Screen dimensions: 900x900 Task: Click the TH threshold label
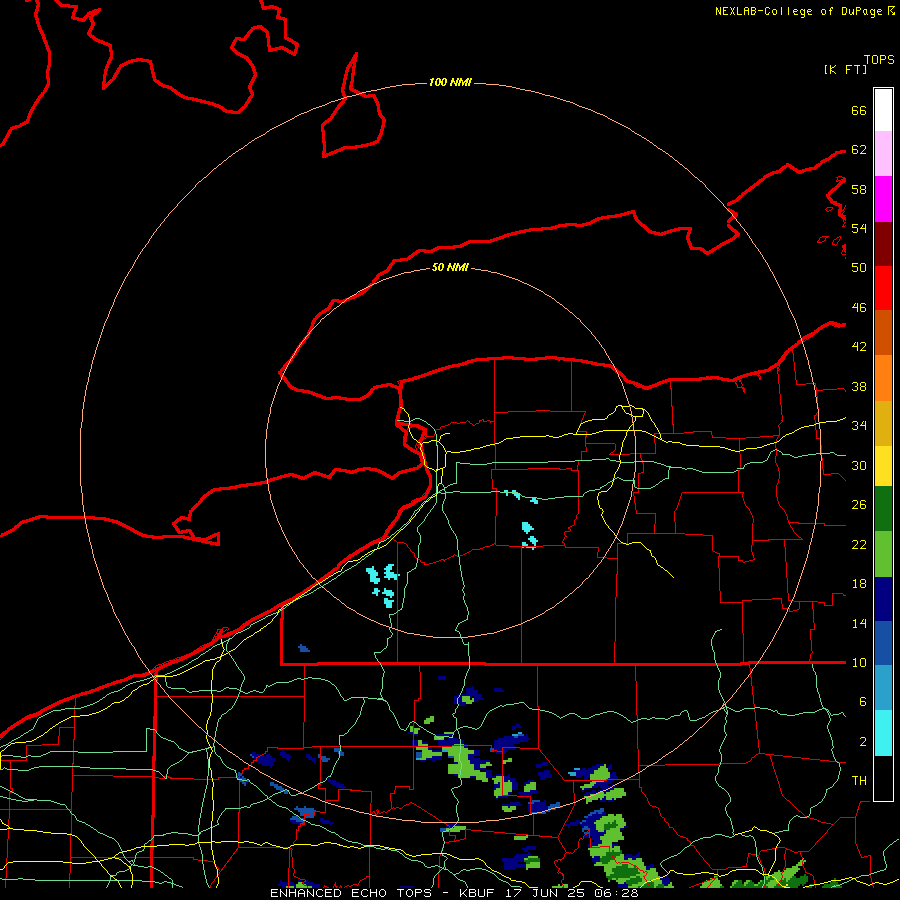(859, 780)
